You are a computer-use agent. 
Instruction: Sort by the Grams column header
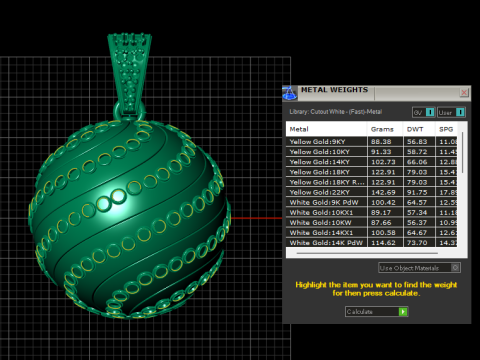(385, 129)
